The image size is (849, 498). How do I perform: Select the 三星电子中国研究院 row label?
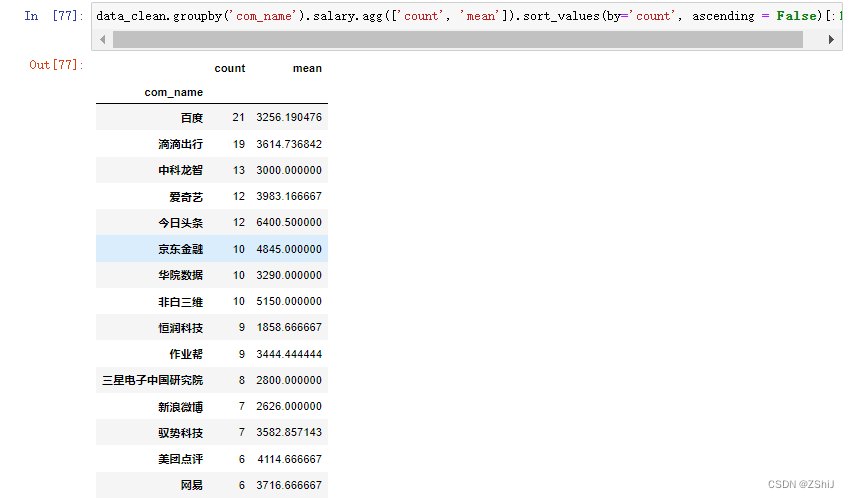tap(152, 380)
